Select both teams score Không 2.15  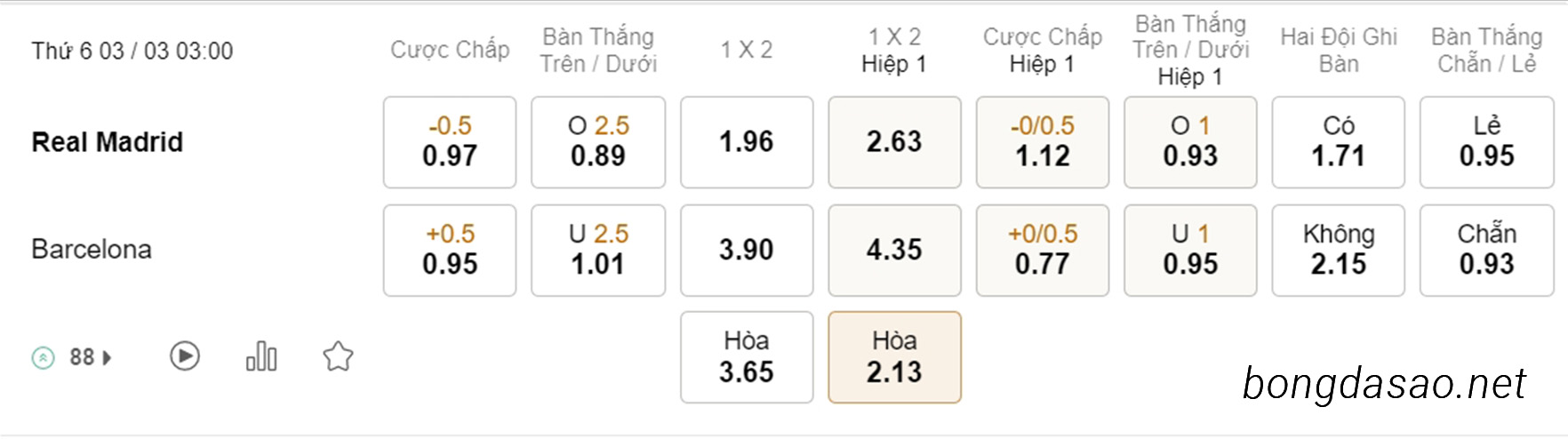click(x=1339, y=251)
